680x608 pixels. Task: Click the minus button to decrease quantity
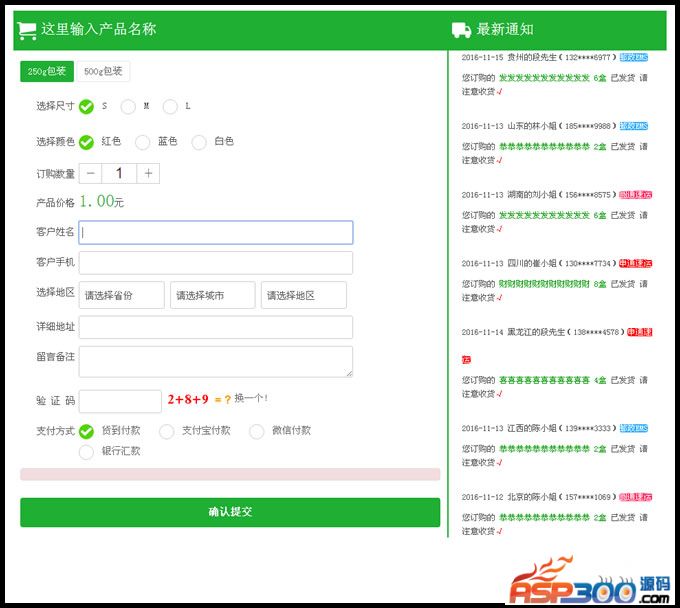pos(91,174)
